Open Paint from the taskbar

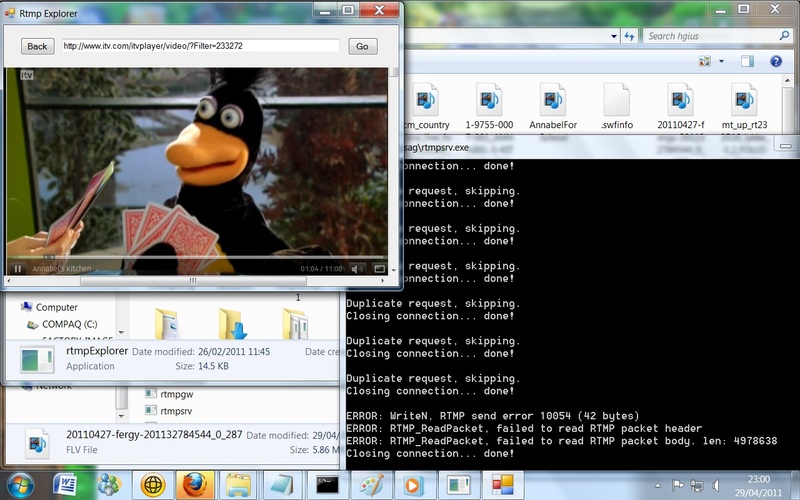tap(371, 485)
